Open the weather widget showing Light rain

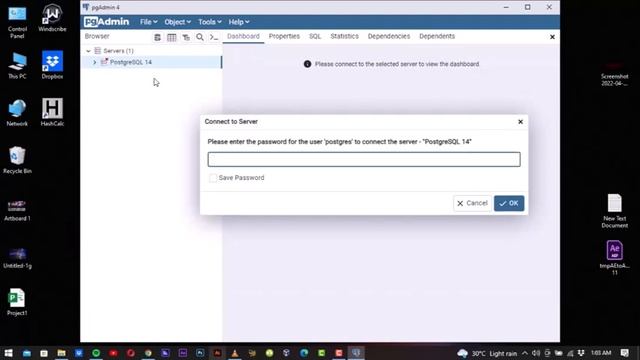[487, 353]
